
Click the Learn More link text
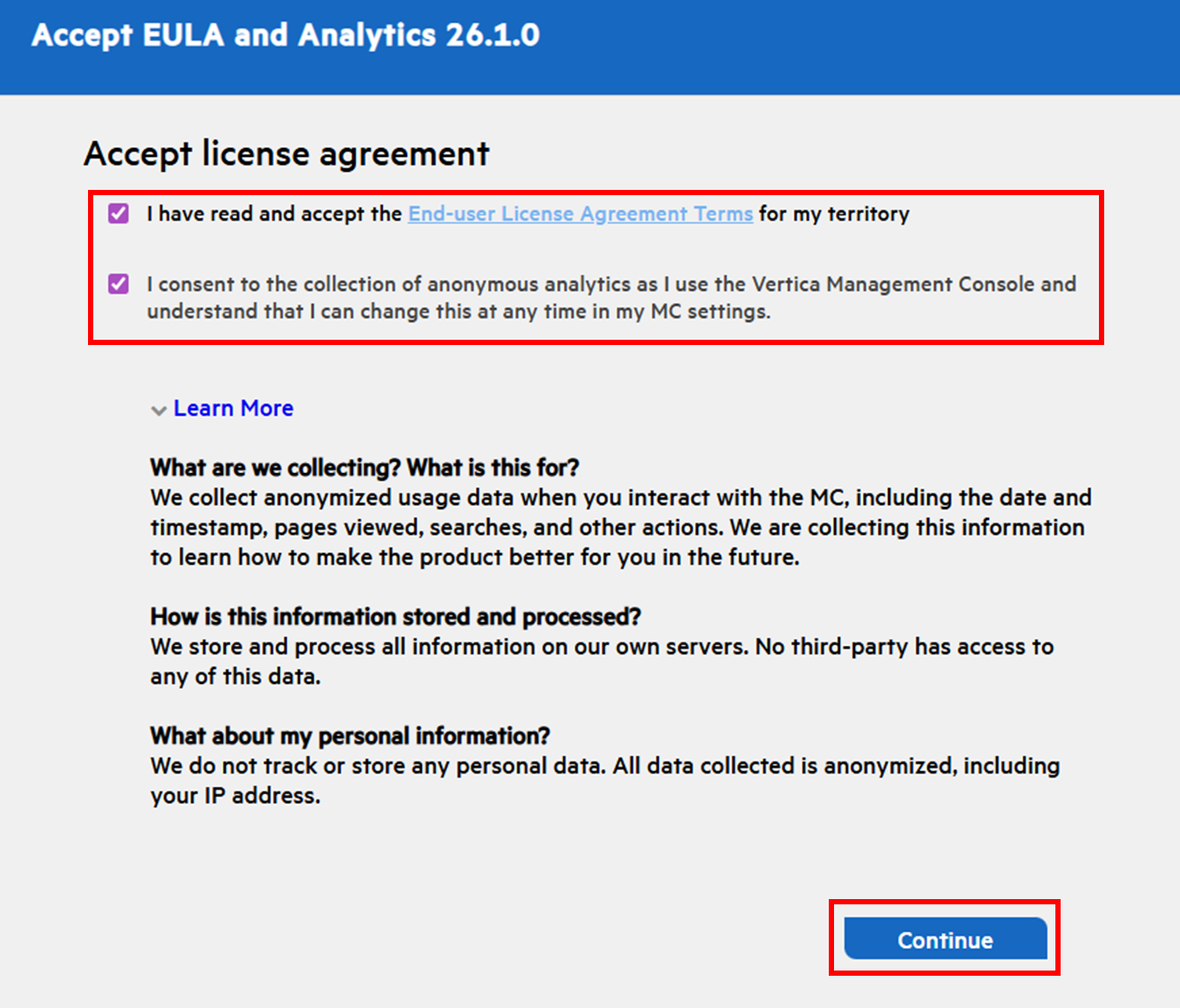234,408
